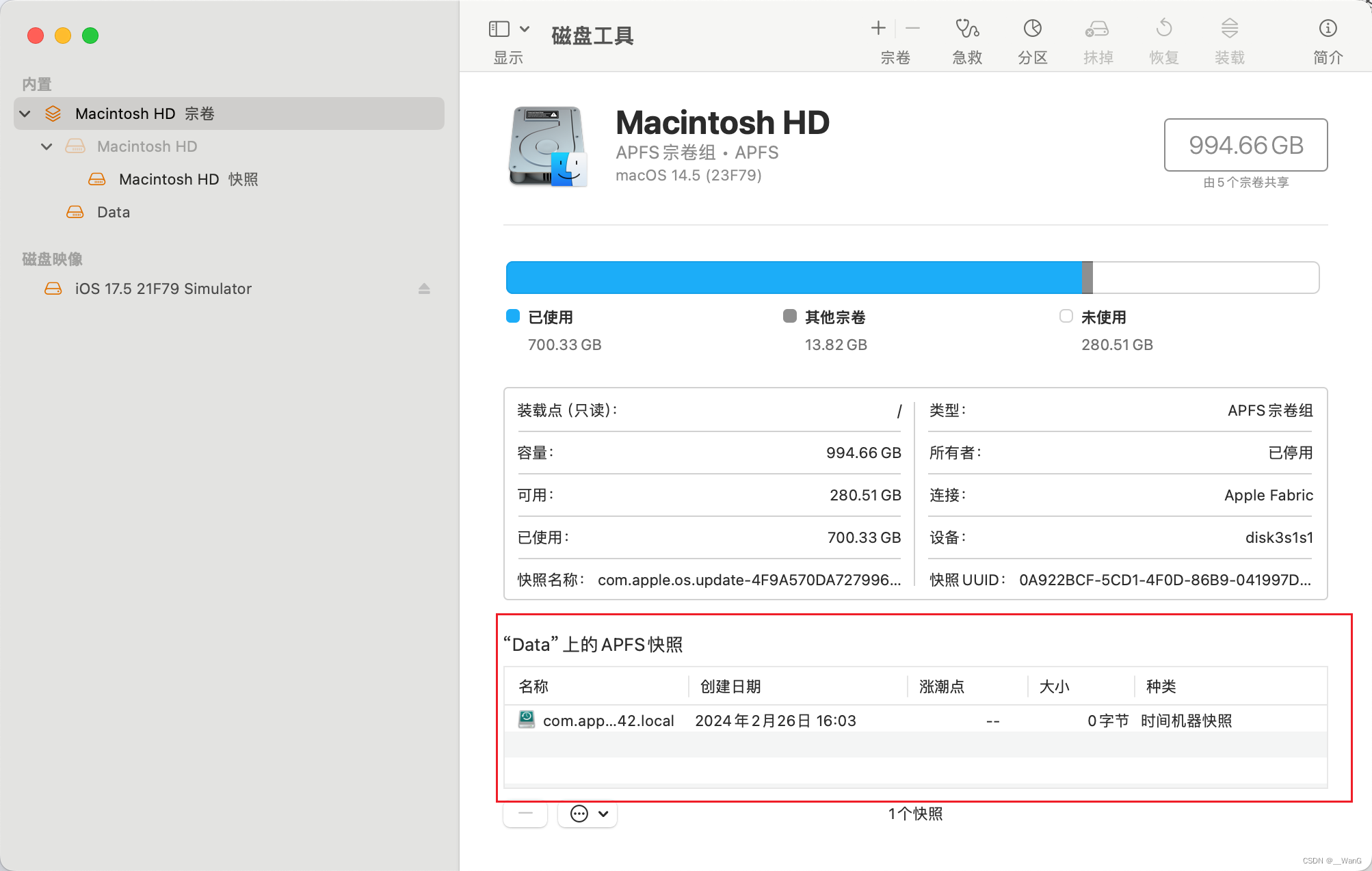Click the blue used-space storage bar
The height and width of the screenshot is (871, 1372).
point(793,278)
